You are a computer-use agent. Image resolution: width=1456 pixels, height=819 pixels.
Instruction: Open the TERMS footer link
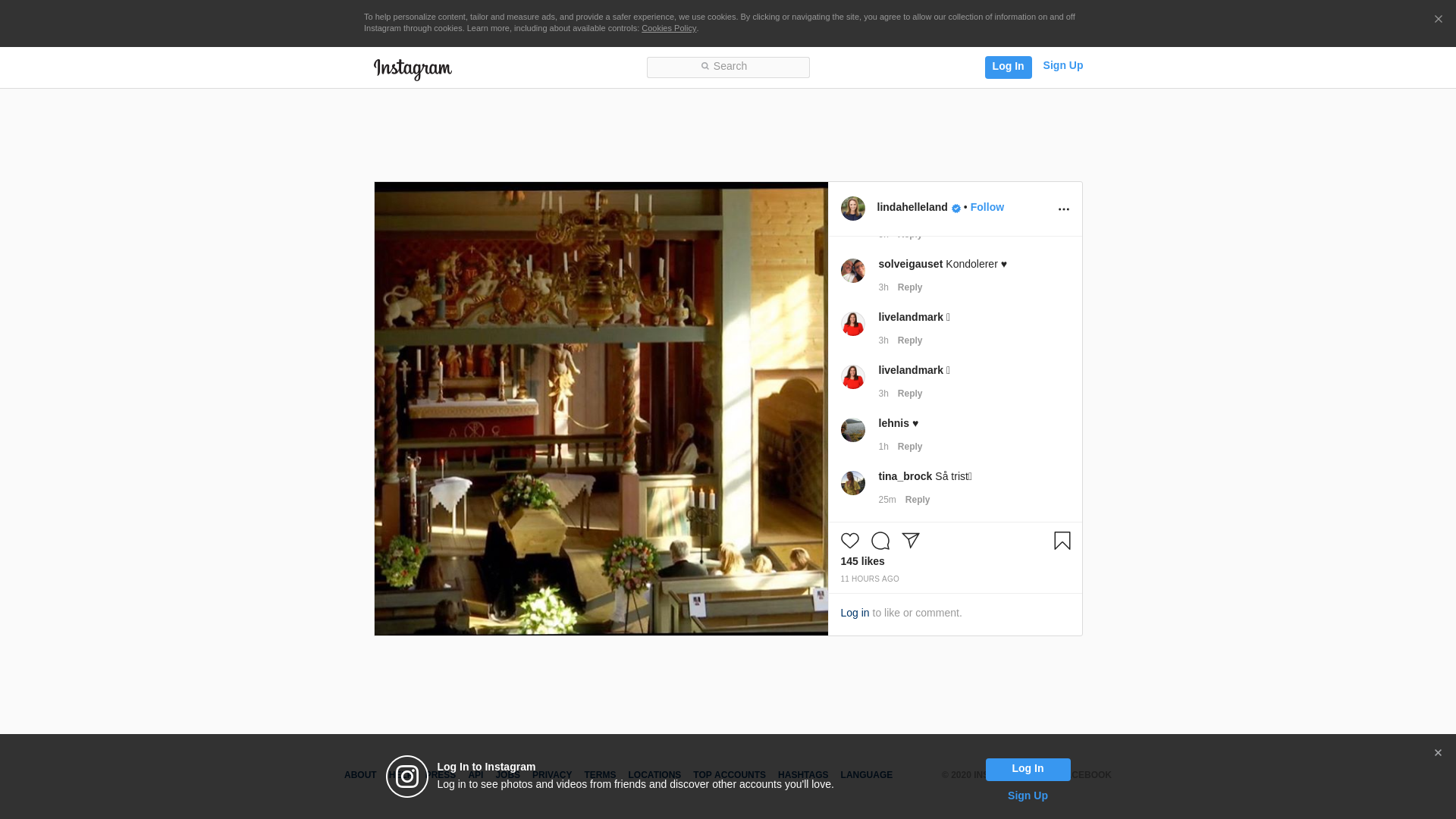pos(600,775)
